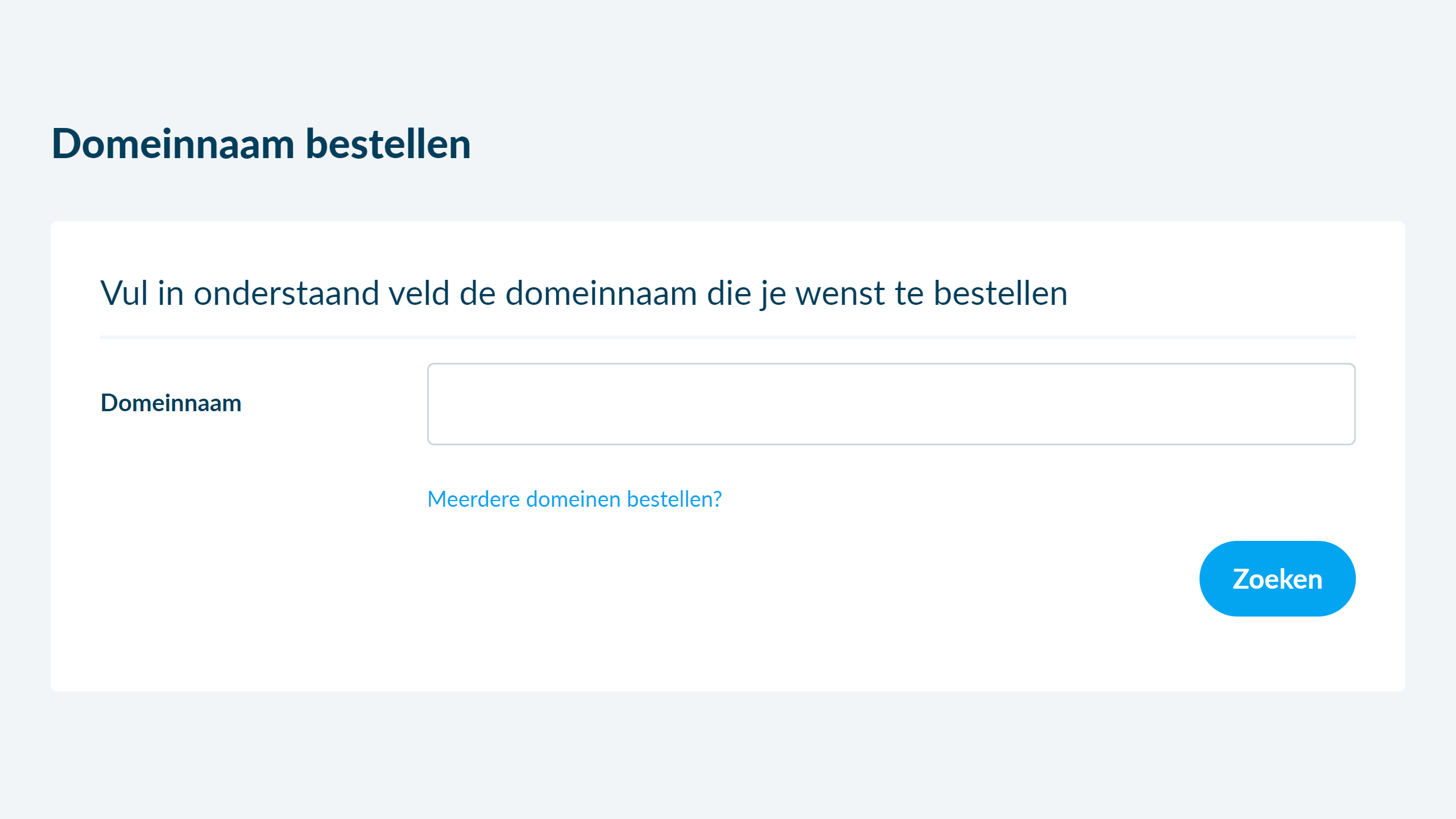Click the white text "Zoeken" on the button
This screenshot has width=1456, height=819.
point(1277,579)
